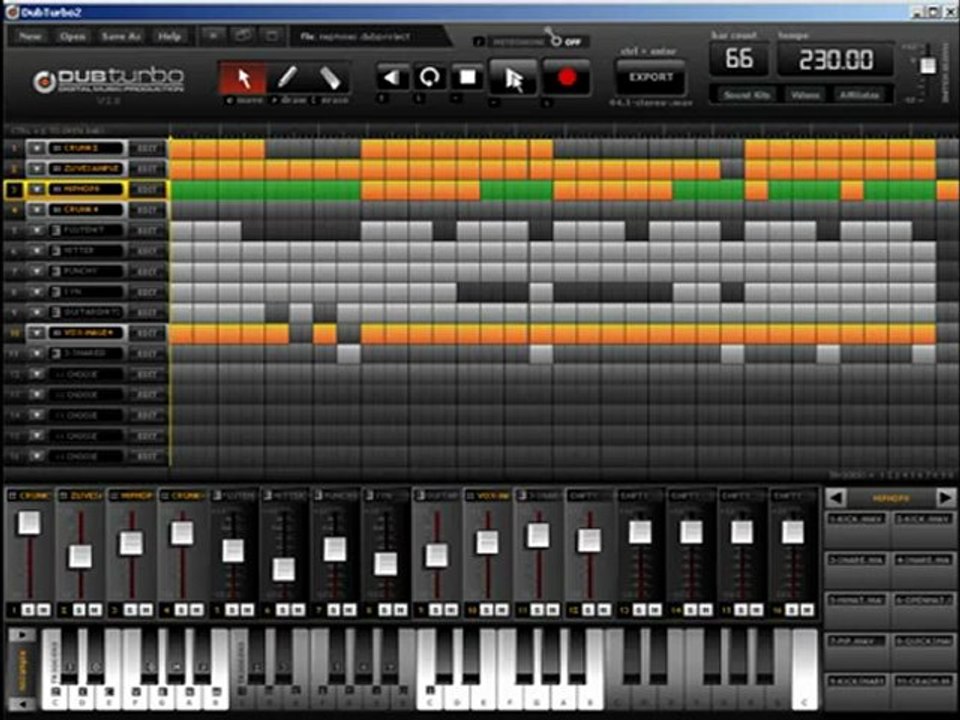This screenshot has width=960, height=720.
Task: Click EDIT on track 9
Action: point(147,313)
